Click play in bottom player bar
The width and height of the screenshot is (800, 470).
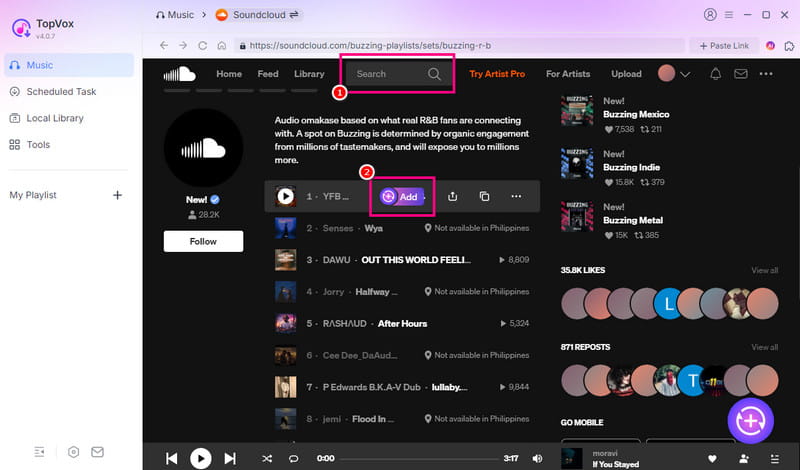pos(201,458)
